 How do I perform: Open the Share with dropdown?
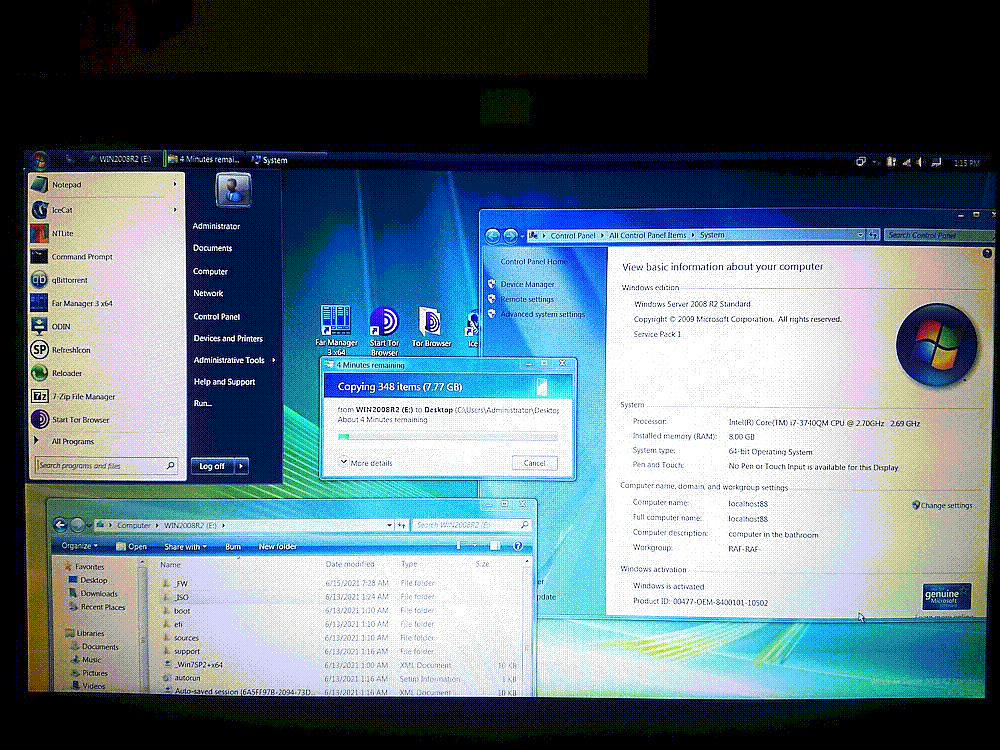pos(186,547)
